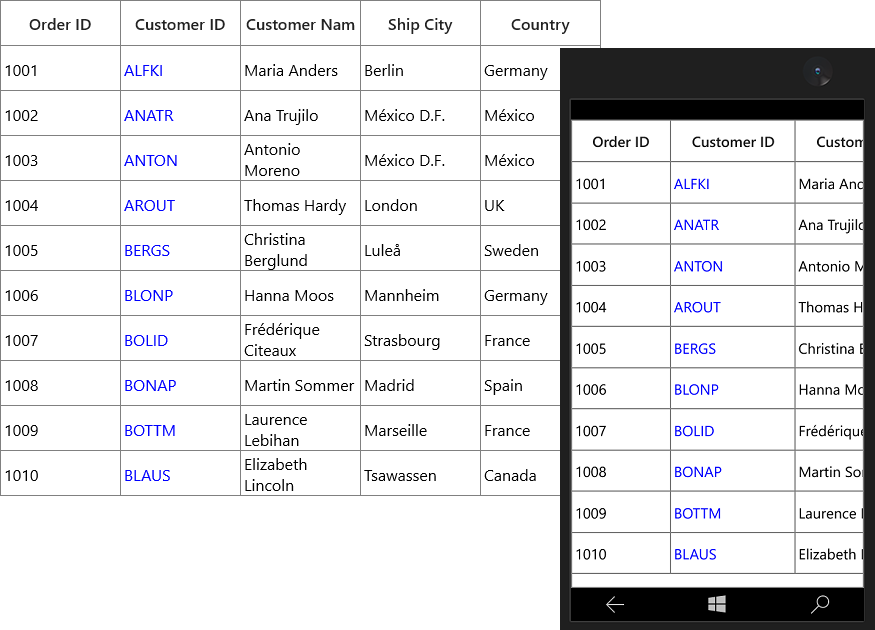This screenshot has width=875, height=630.
Task: Tap AROUT link in phone grid
Action: pos(697,307)
